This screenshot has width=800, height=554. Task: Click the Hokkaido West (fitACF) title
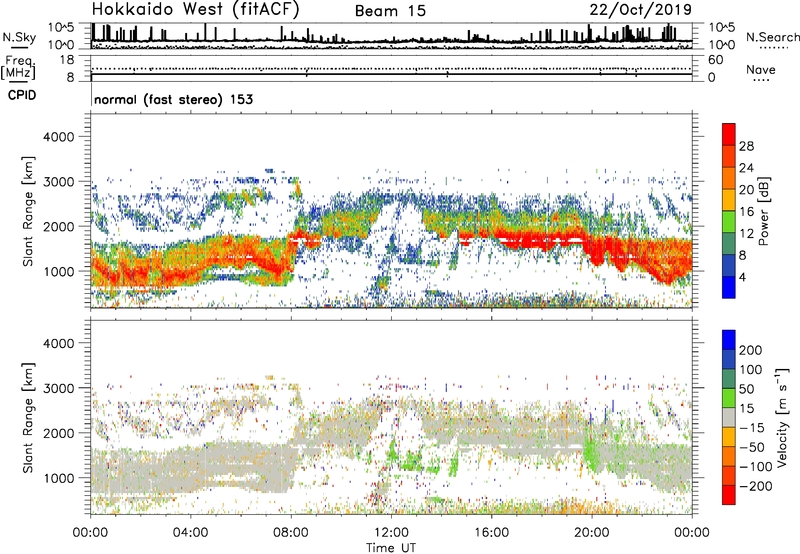[195, 10]
